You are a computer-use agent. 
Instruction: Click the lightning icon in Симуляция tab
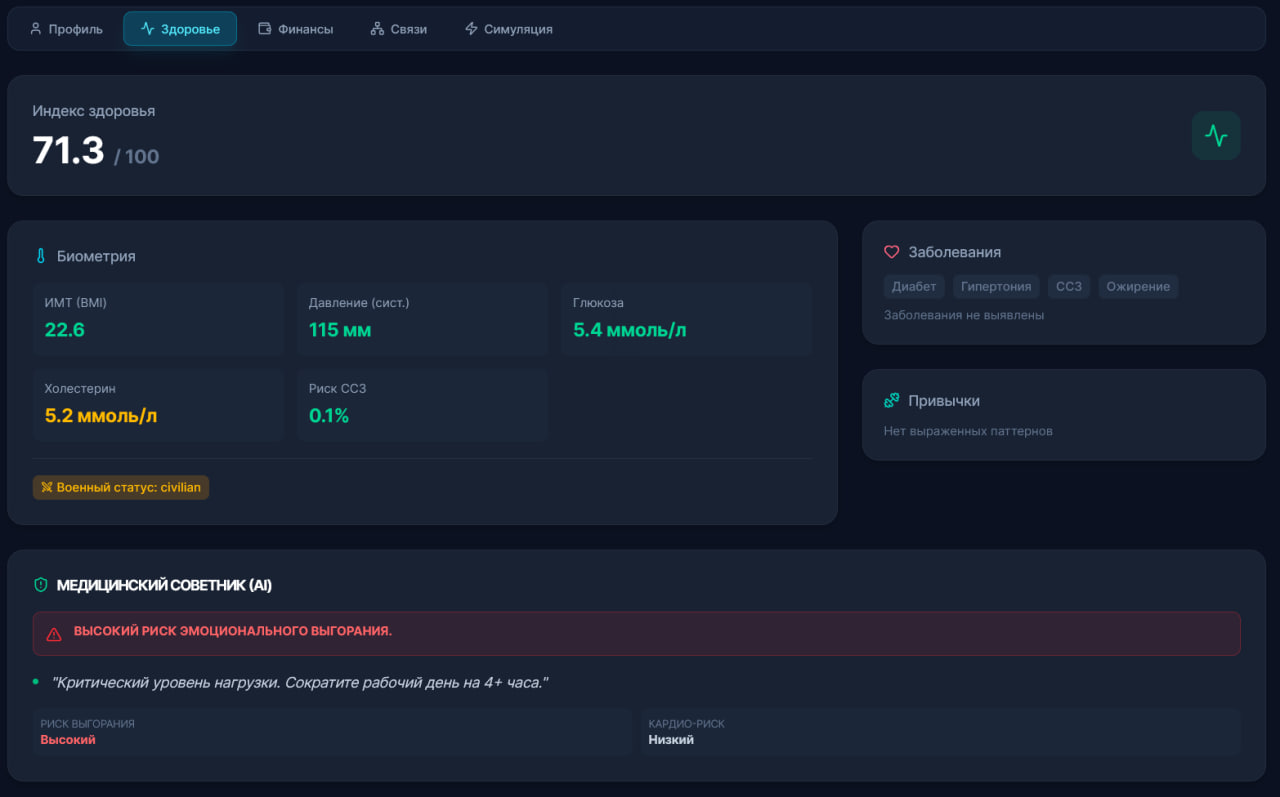[x=471, y=29]
